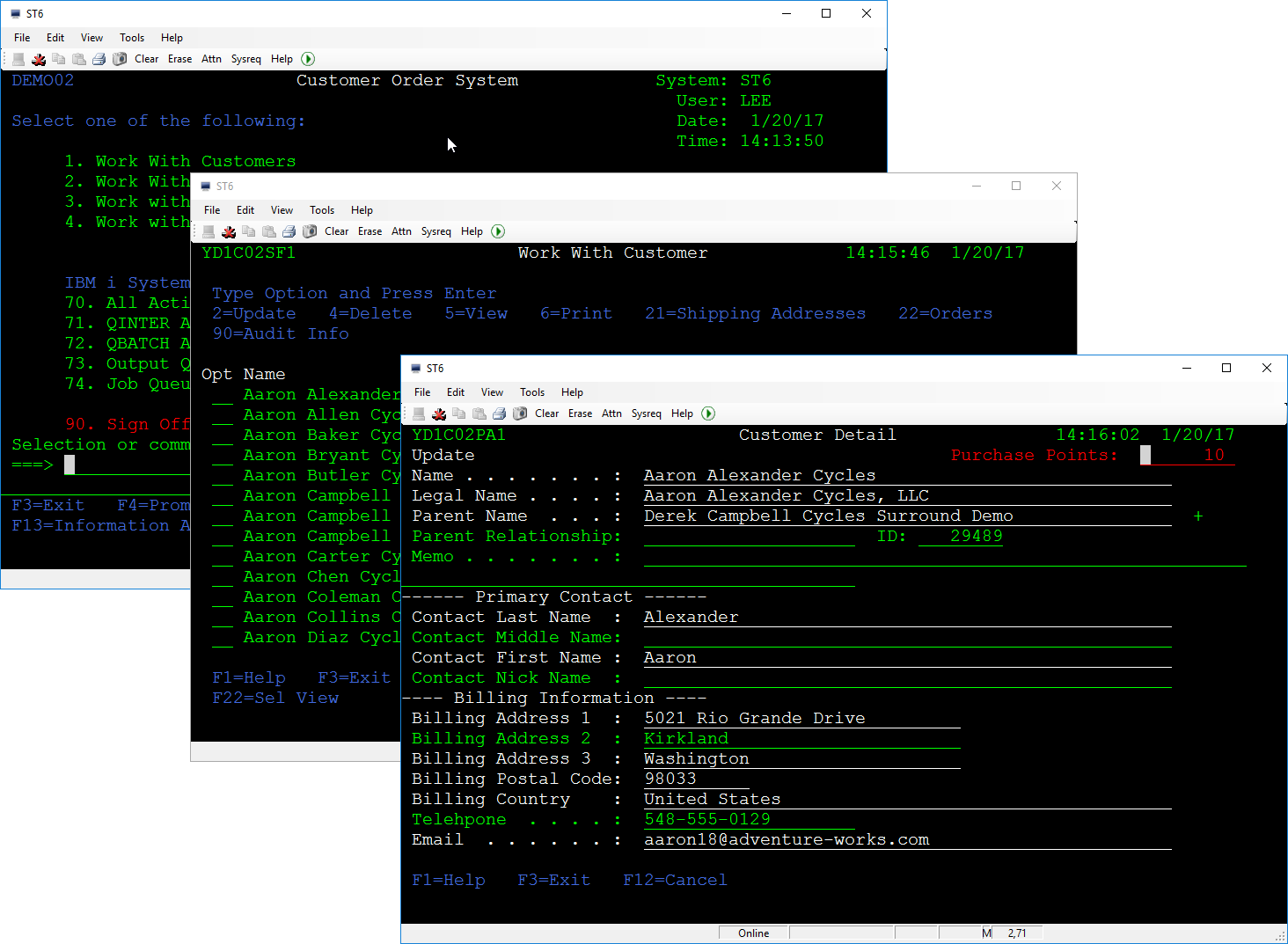Open the View menu in the Work With Customer window
1288x944 pixels.
(x=282, y=210)
